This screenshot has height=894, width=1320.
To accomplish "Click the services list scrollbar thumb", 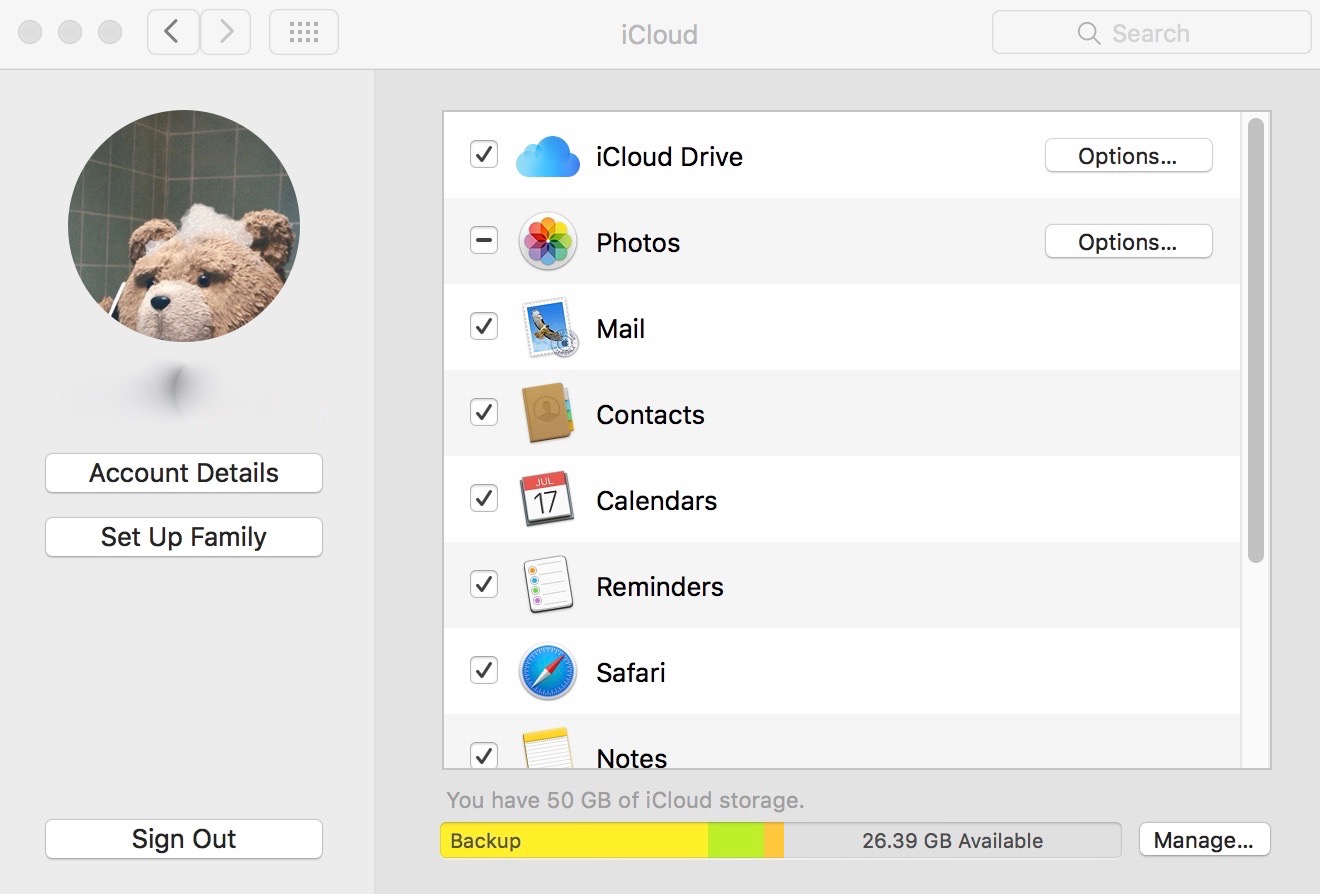I will point(1256,340).
